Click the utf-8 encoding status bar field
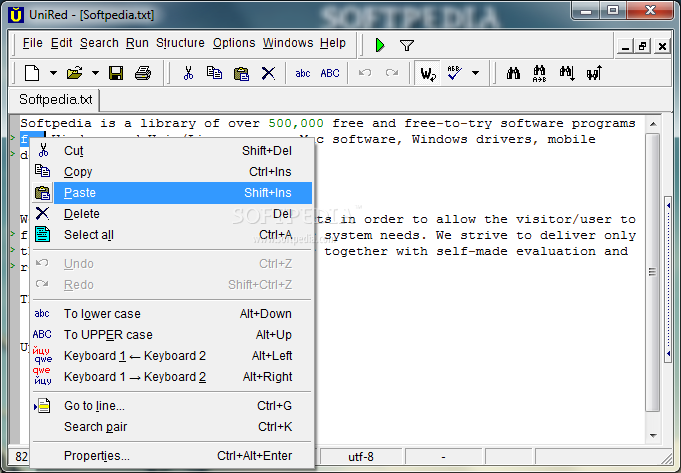The image size is (681, 473). 361,457
